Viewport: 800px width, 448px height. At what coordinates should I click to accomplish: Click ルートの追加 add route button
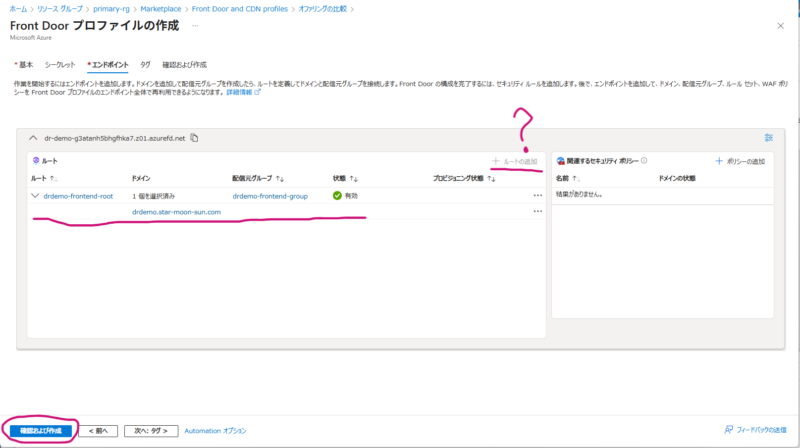tap(514, 161)
